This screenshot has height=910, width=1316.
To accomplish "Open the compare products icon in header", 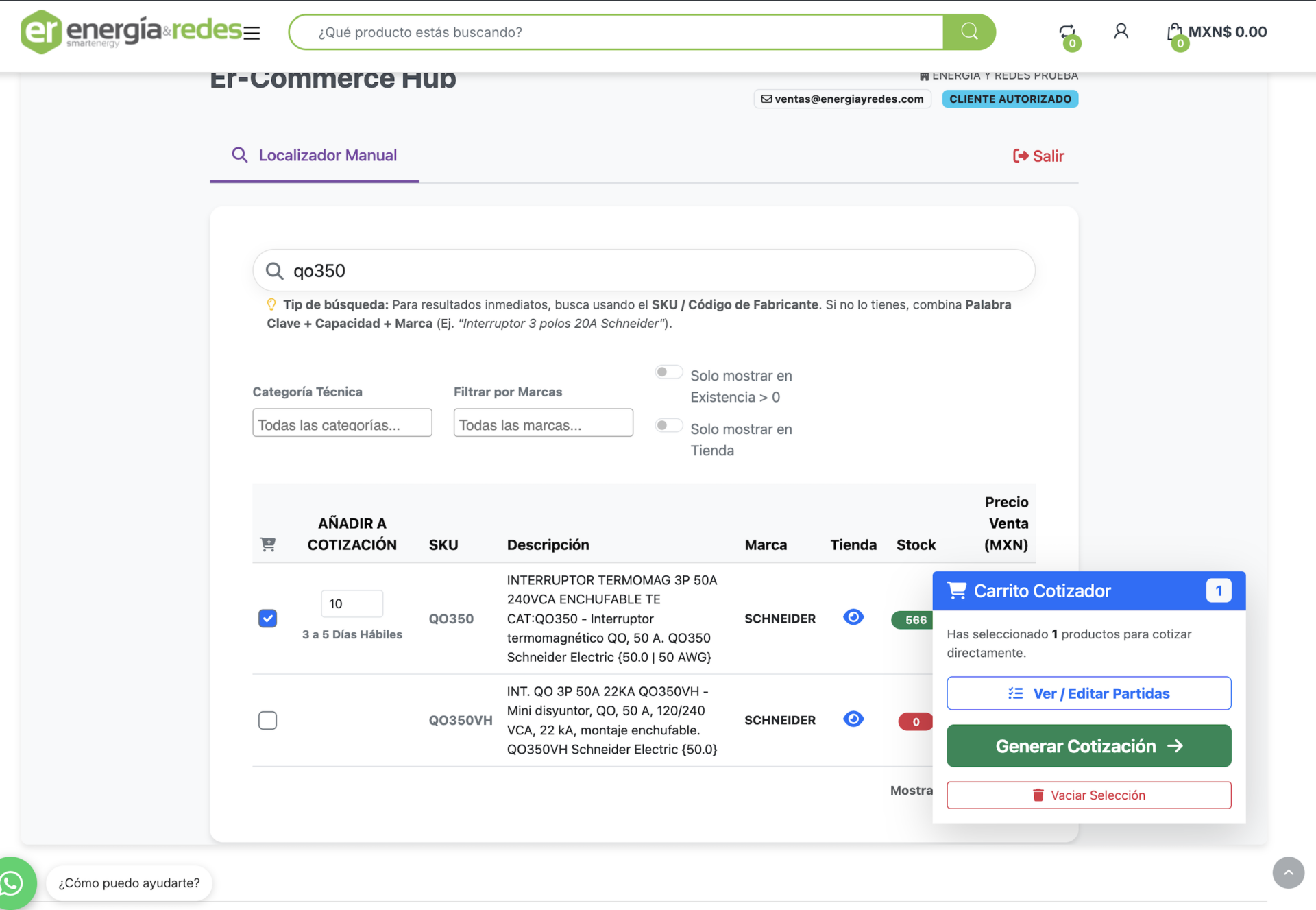I will point(1067,32).
